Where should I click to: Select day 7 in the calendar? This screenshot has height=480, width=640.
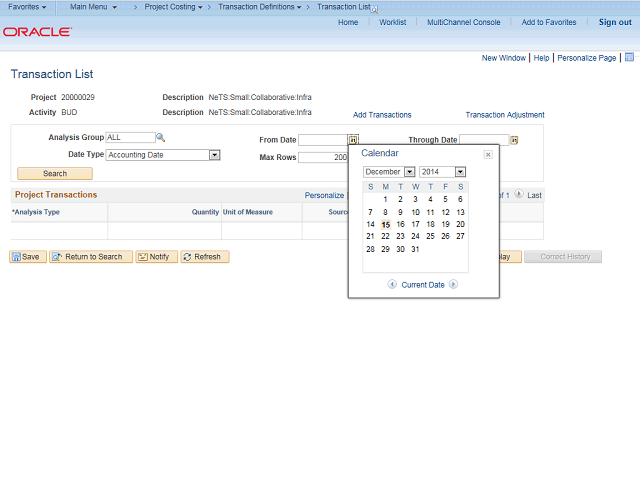click(x=370, y=212)
